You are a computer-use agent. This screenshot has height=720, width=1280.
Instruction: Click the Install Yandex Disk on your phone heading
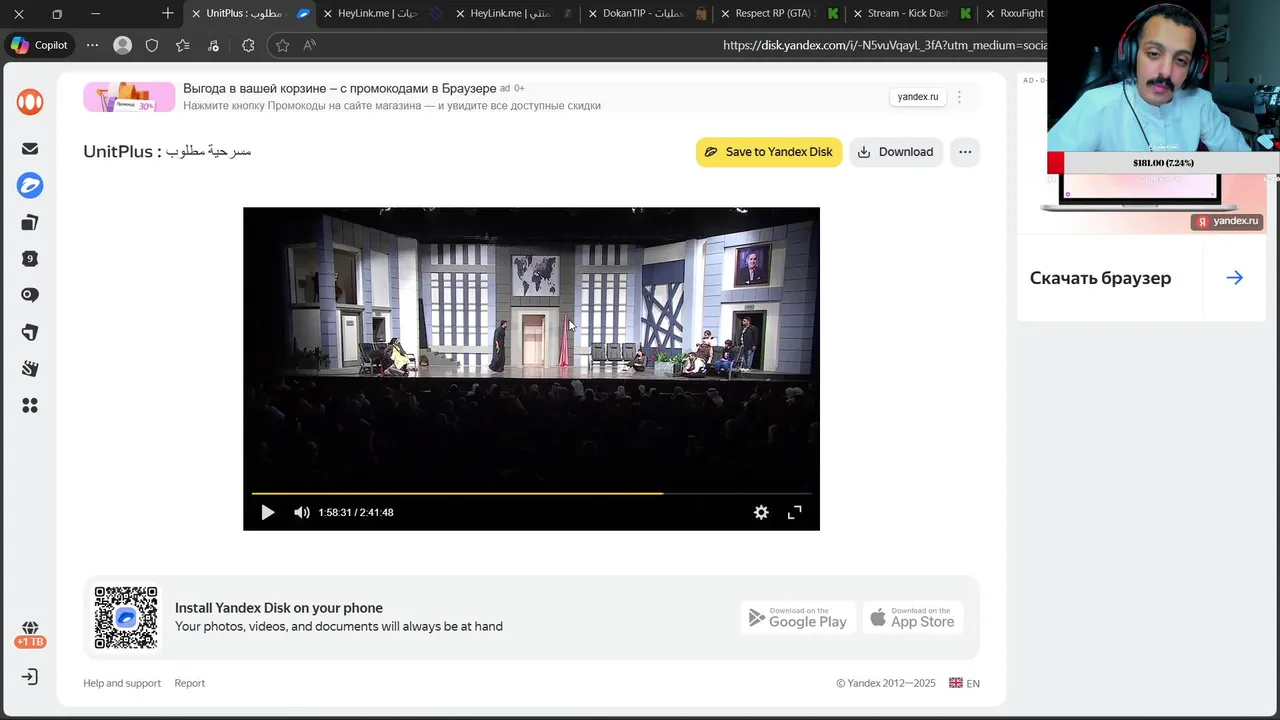click(279, 608)
